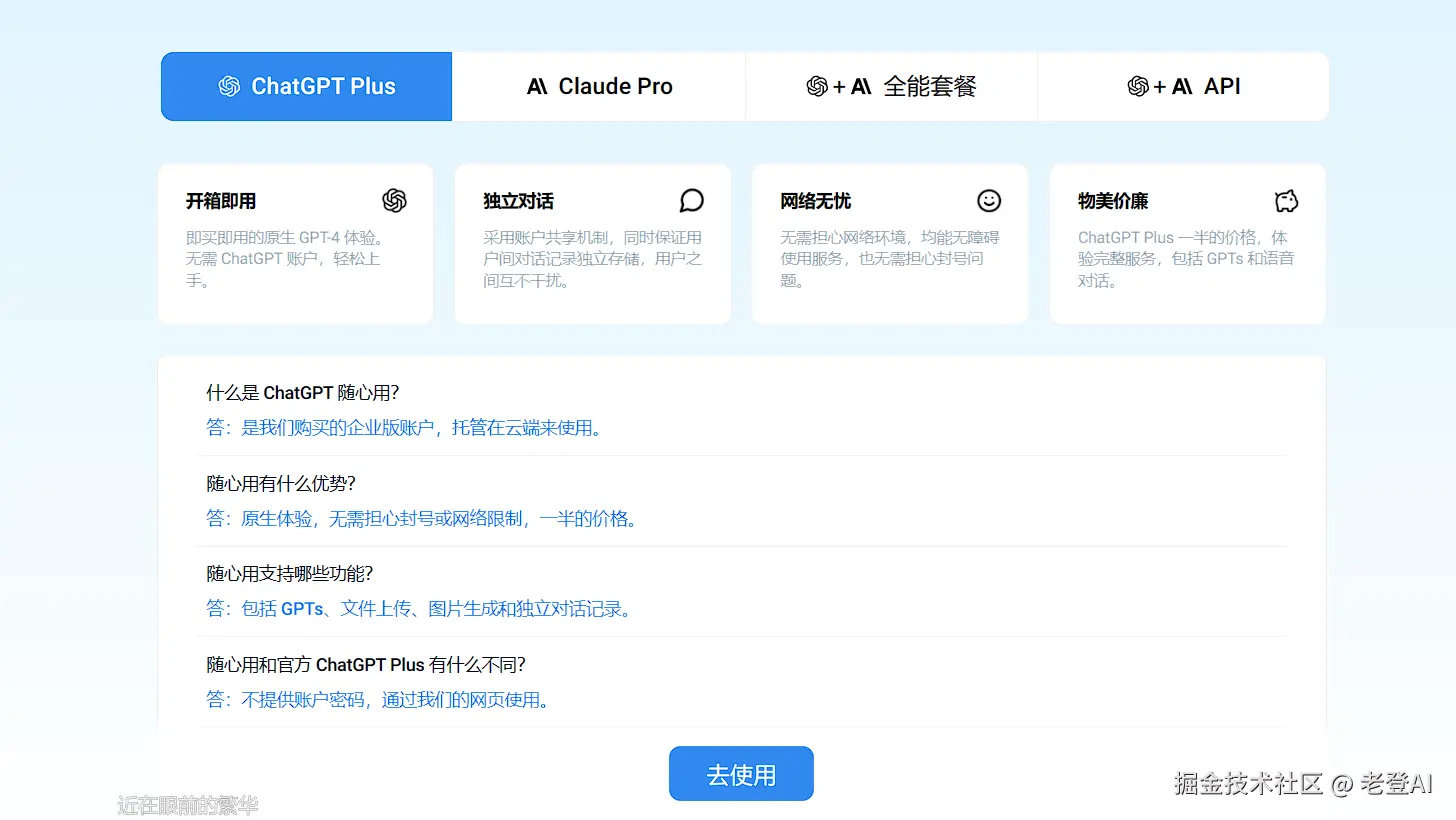
Task: Click the chat bubble icon on 独立对话 card
Action: 691,201
